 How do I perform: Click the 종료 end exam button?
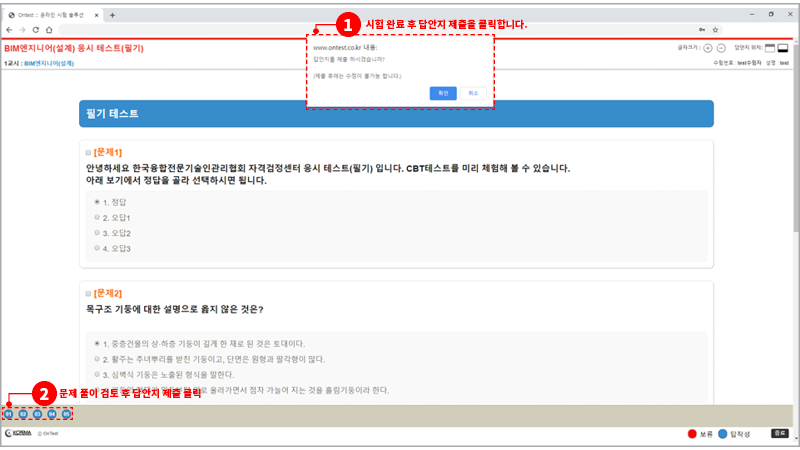[780, 433]
